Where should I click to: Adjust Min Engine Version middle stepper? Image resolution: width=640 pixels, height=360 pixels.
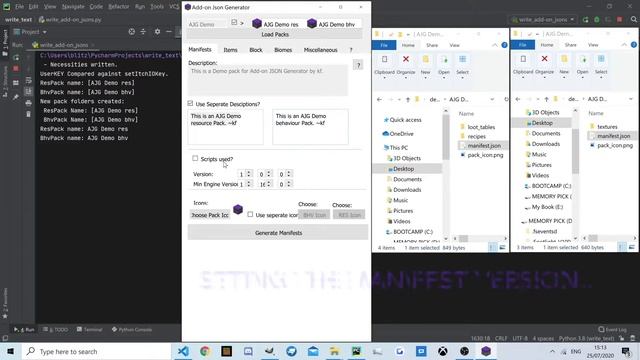pos(269,184)
